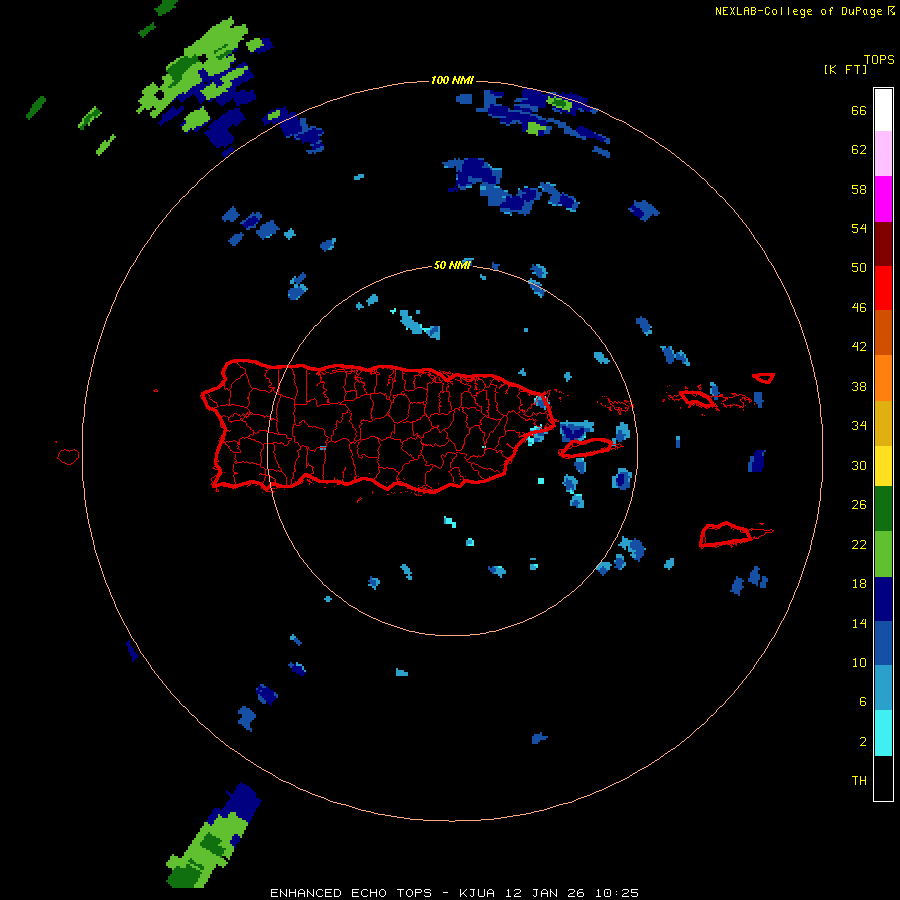Select the 46 legend value
Viewport: 900px width, 900px height.
coord(859,308)
